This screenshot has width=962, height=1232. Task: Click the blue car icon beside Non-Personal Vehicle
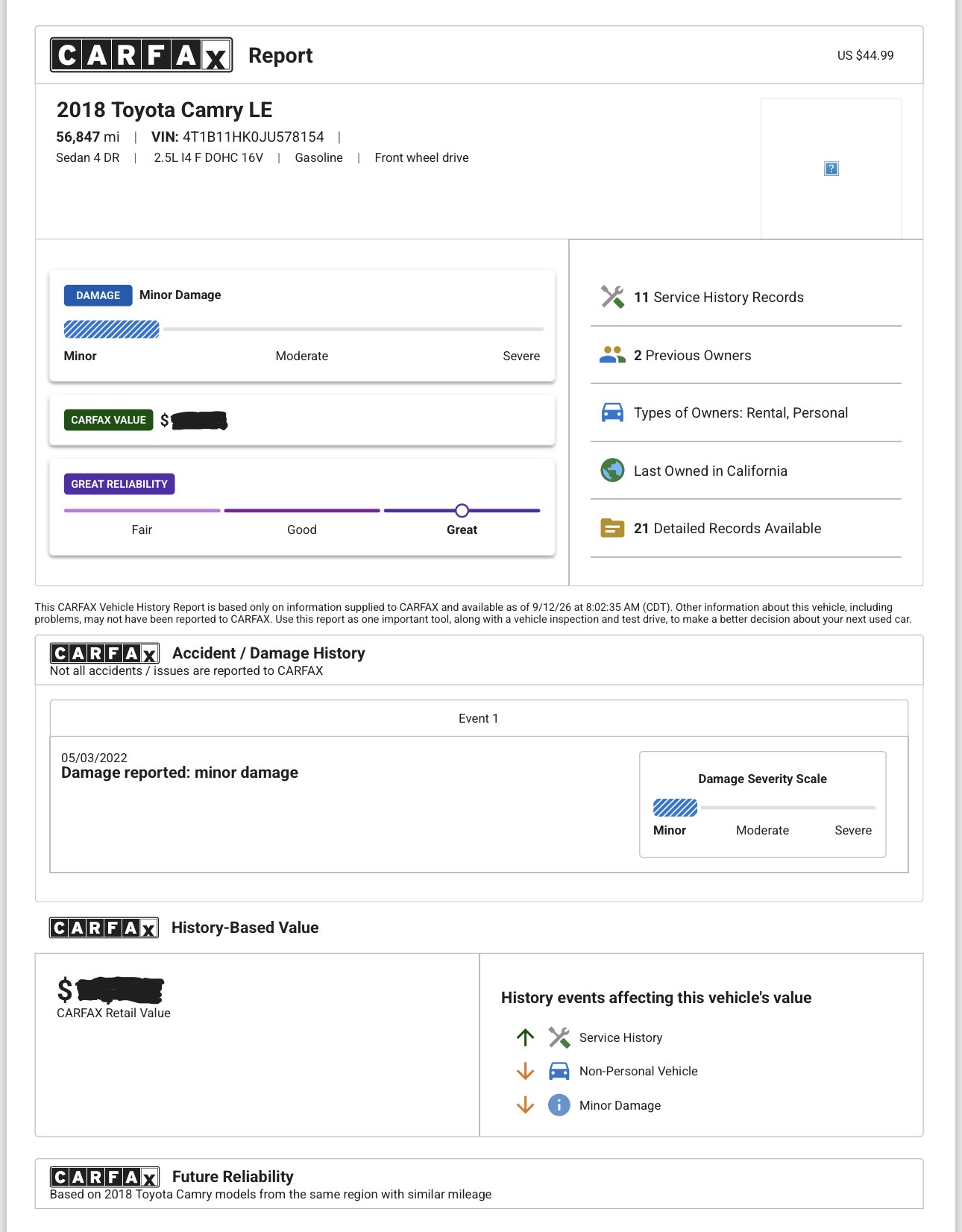[x=559, y=1071]
